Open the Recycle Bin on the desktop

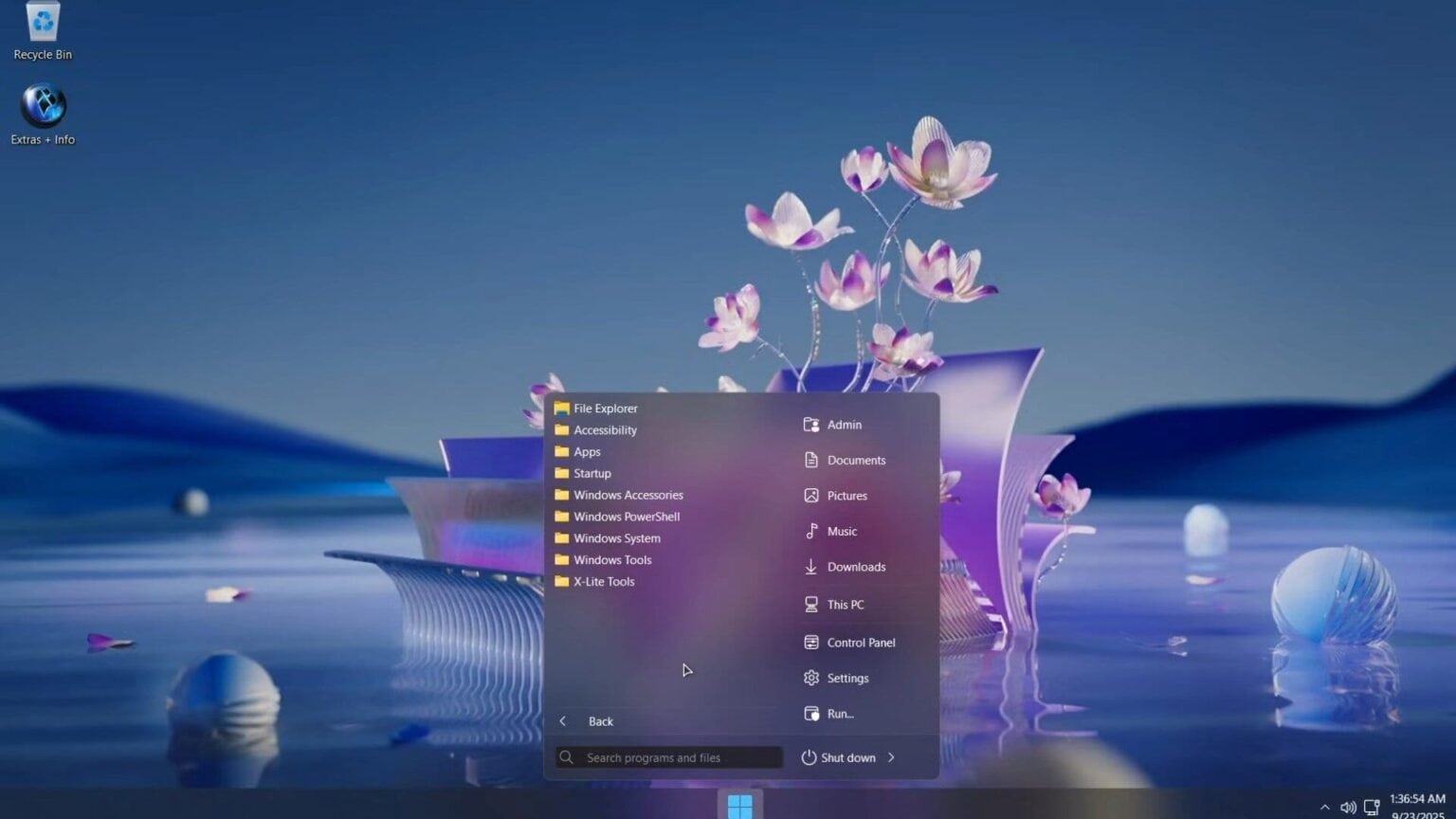42,24
